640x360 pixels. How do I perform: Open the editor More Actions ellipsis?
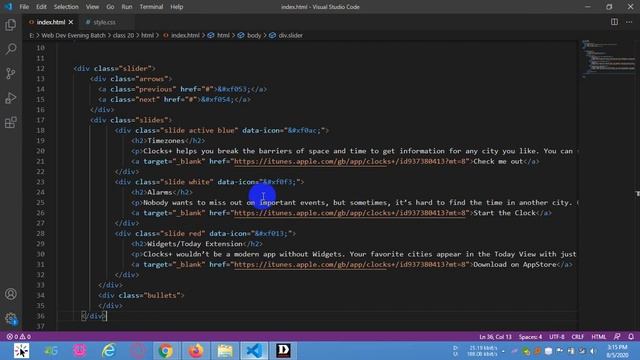(x=629, y=22)
